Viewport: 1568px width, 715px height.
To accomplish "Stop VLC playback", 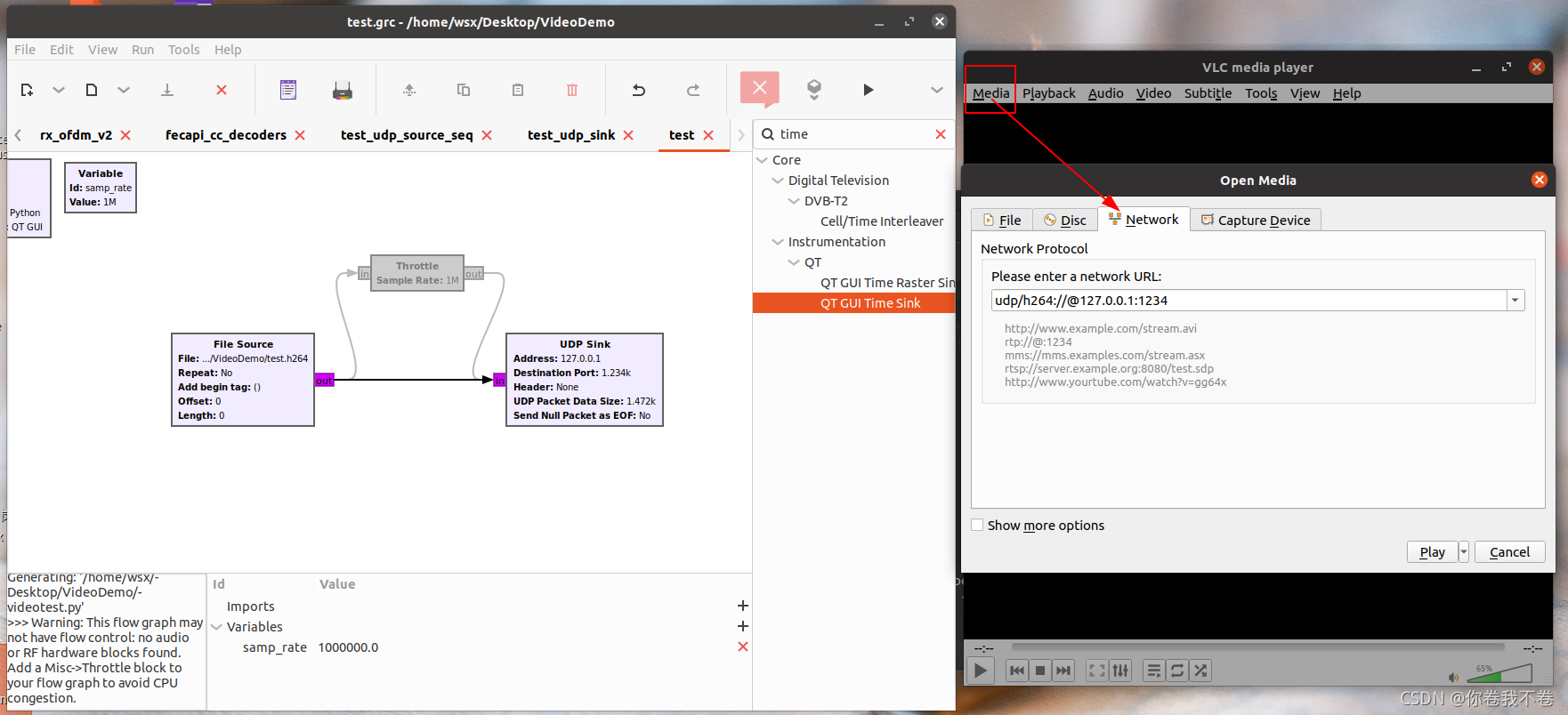I will coord(1040,671).
